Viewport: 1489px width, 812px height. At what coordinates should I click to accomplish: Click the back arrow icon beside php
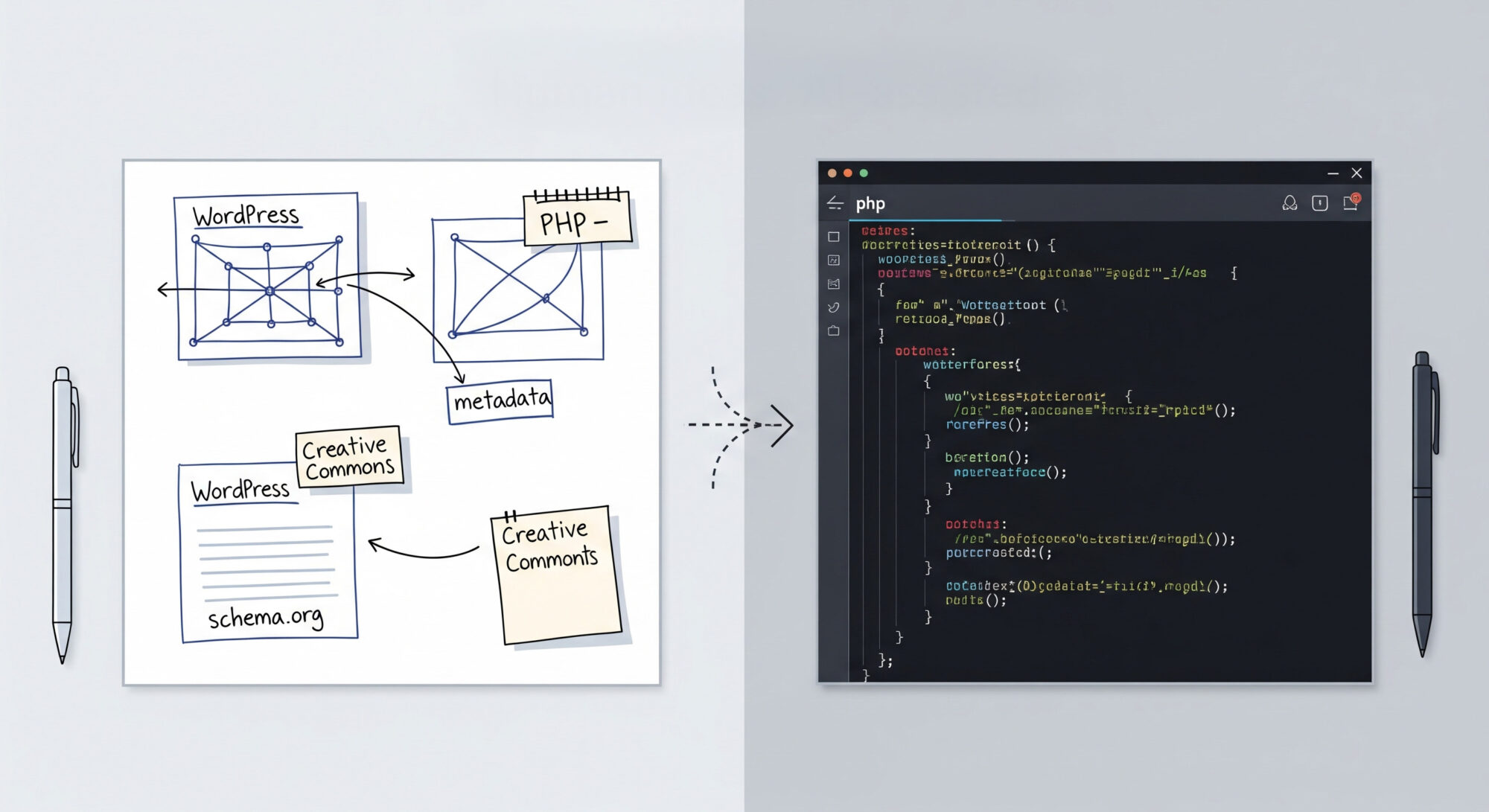(x=835, y=203)
